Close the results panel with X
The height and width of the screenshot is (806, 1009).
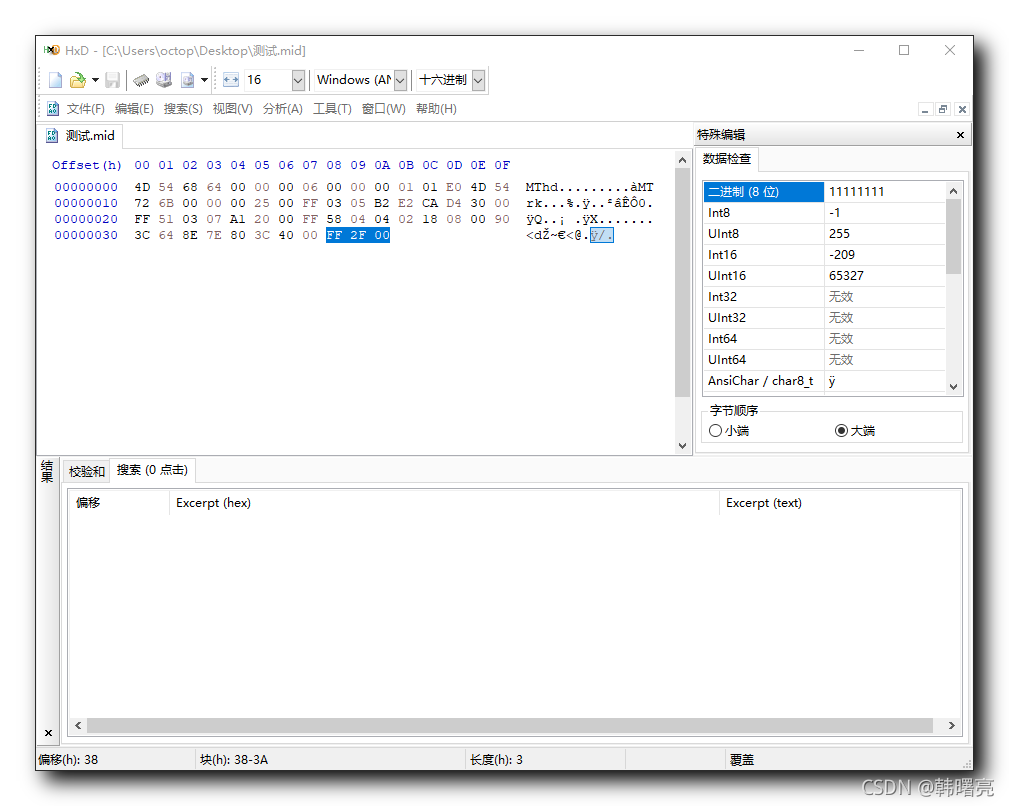[48, 733]
